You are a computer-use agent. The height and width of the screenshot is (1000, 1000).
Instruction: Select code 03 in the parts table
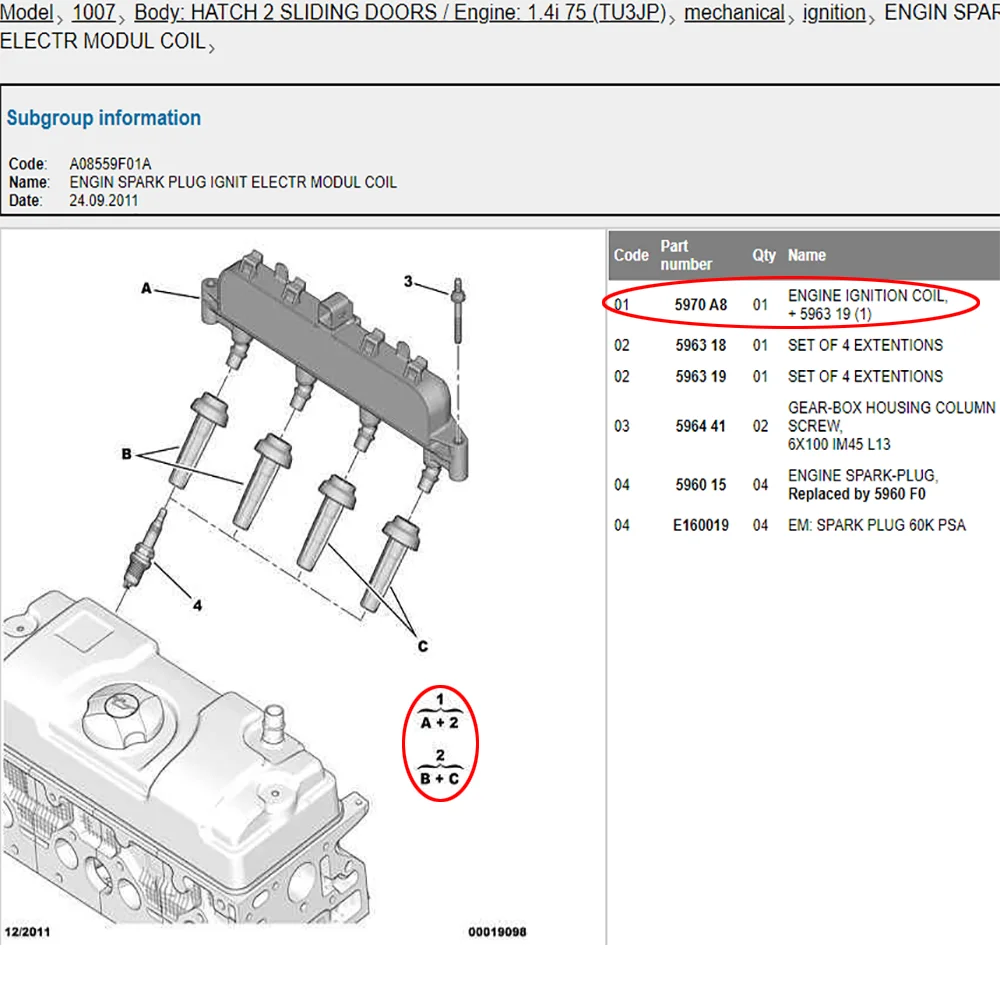click(x=622, y=426)
